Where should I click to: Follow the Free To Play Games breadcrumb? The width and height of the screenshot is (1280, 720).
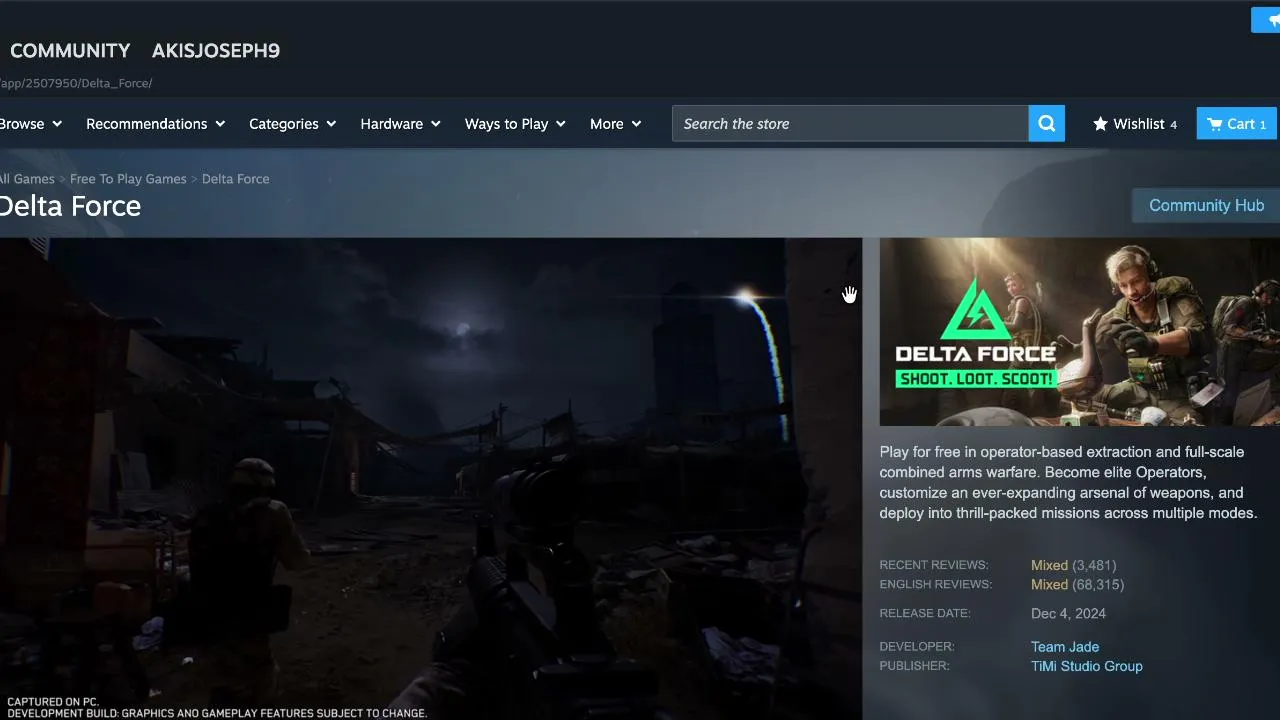point(128,179)
